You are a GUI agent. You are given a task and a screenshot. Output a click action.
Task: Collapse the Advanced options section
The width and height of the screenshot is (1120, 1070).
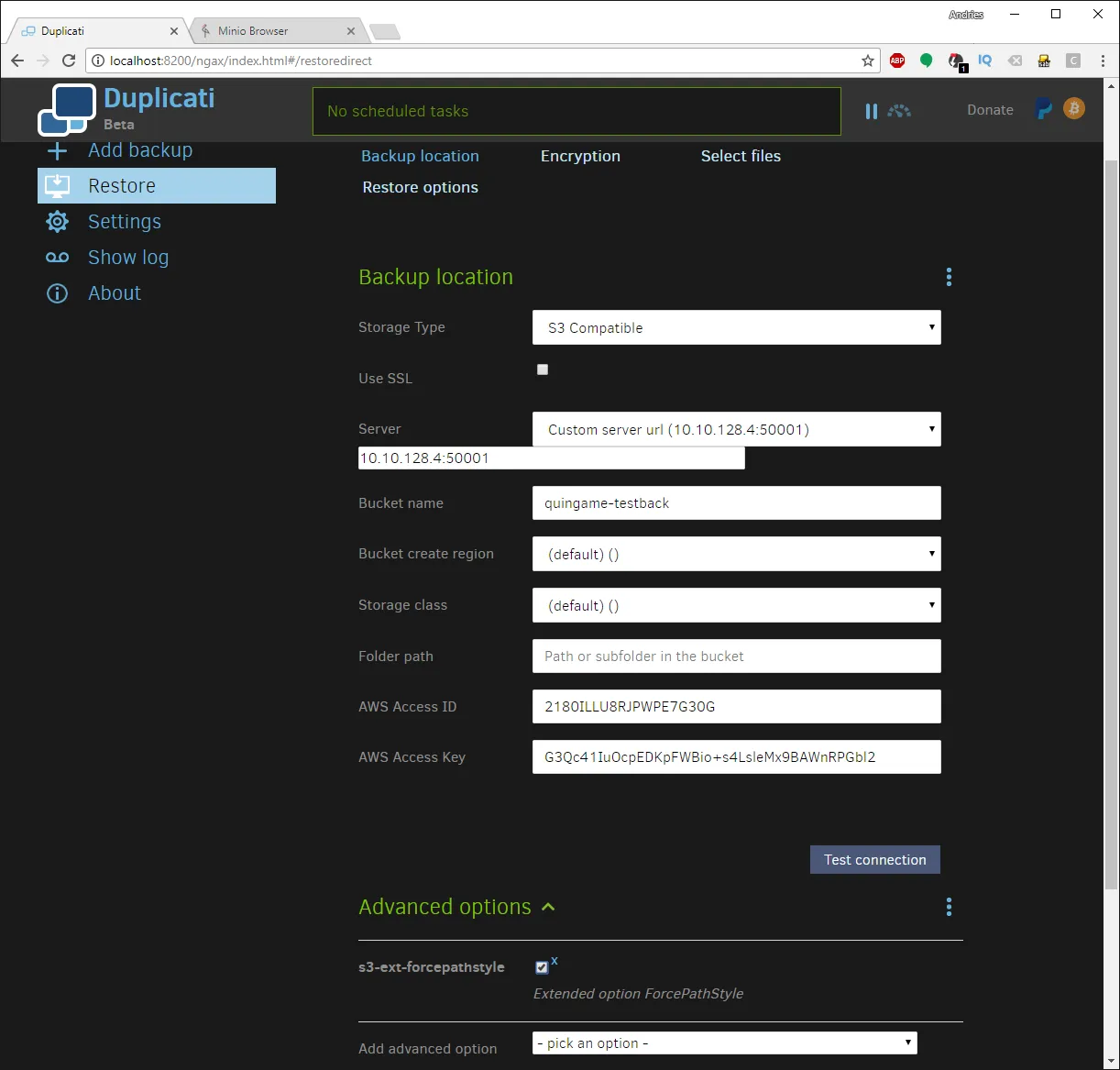548,907
